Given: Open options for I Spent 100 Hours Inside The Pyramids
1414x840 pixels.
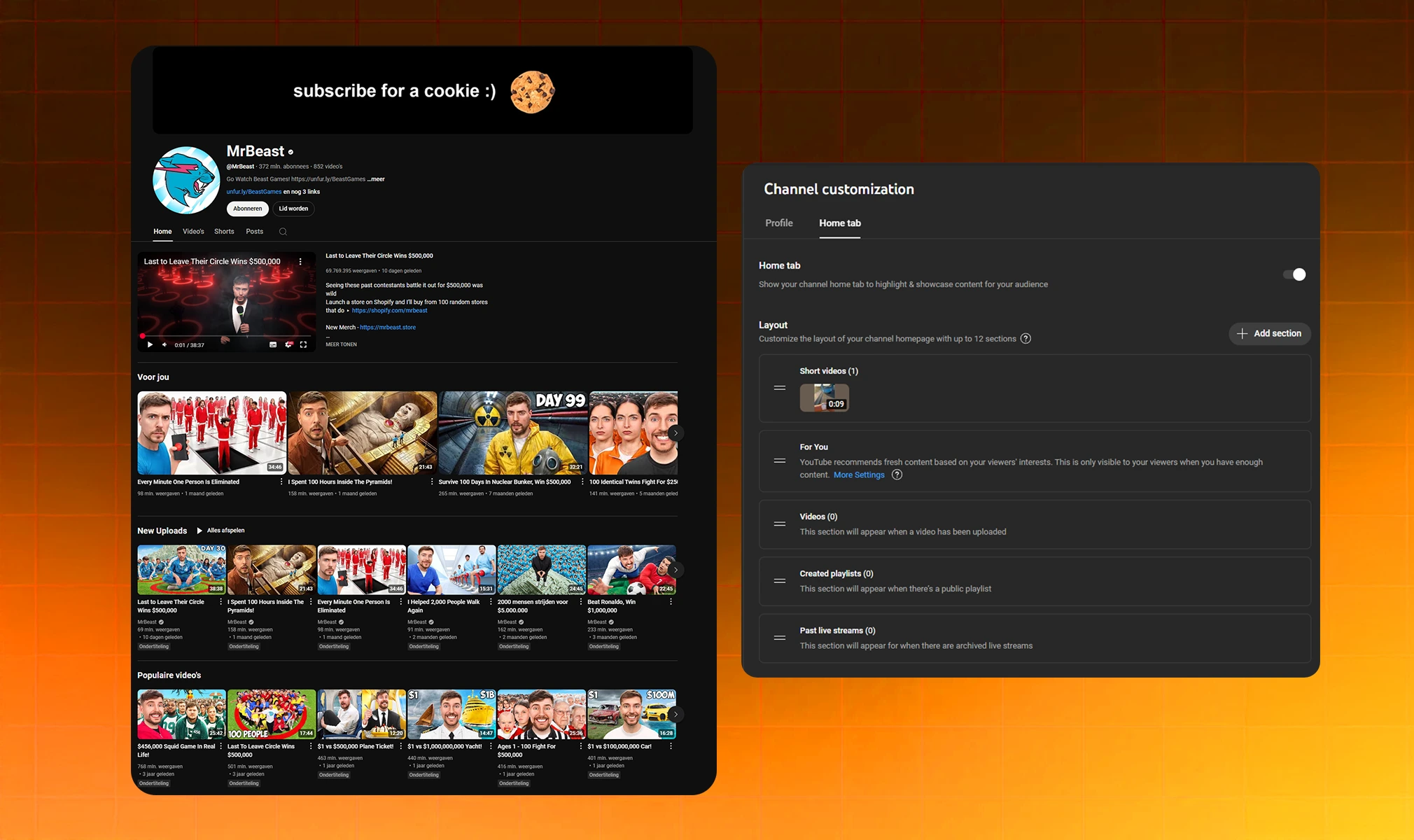Looking at the screenshot, I should tap(432, 482).
